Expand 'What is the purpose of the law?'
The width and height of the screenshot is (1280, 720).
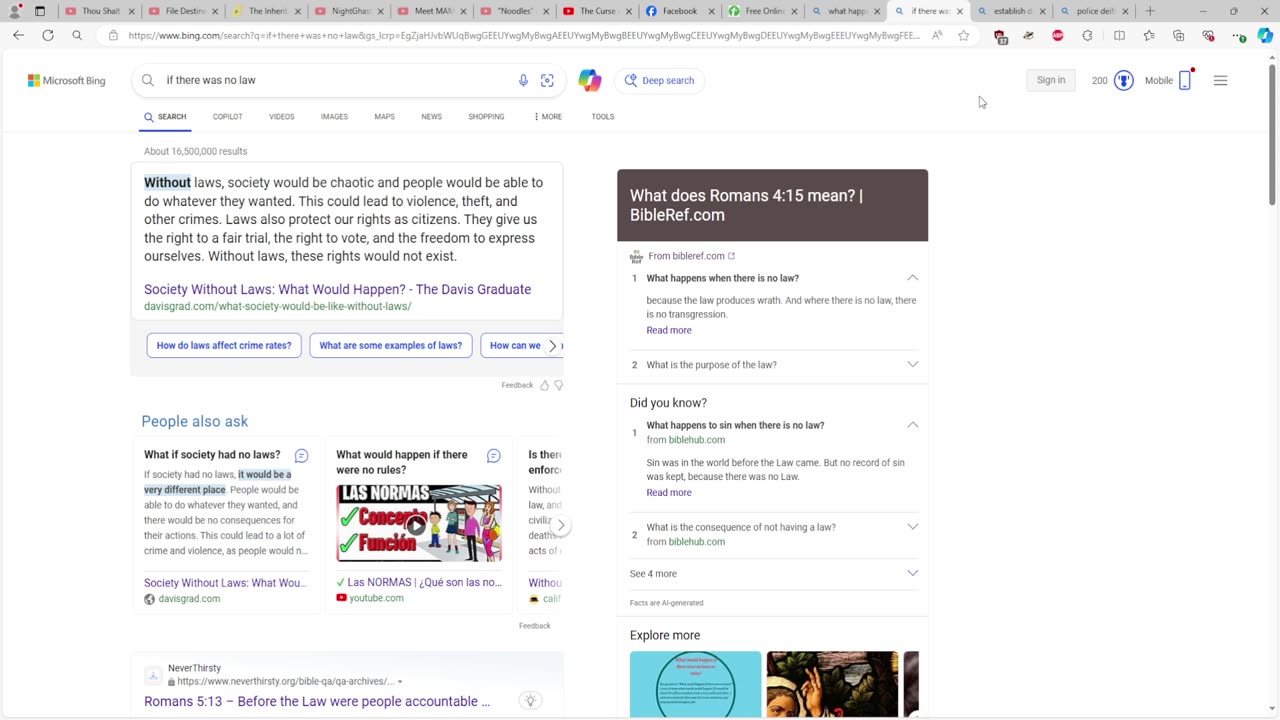(912, 365)
